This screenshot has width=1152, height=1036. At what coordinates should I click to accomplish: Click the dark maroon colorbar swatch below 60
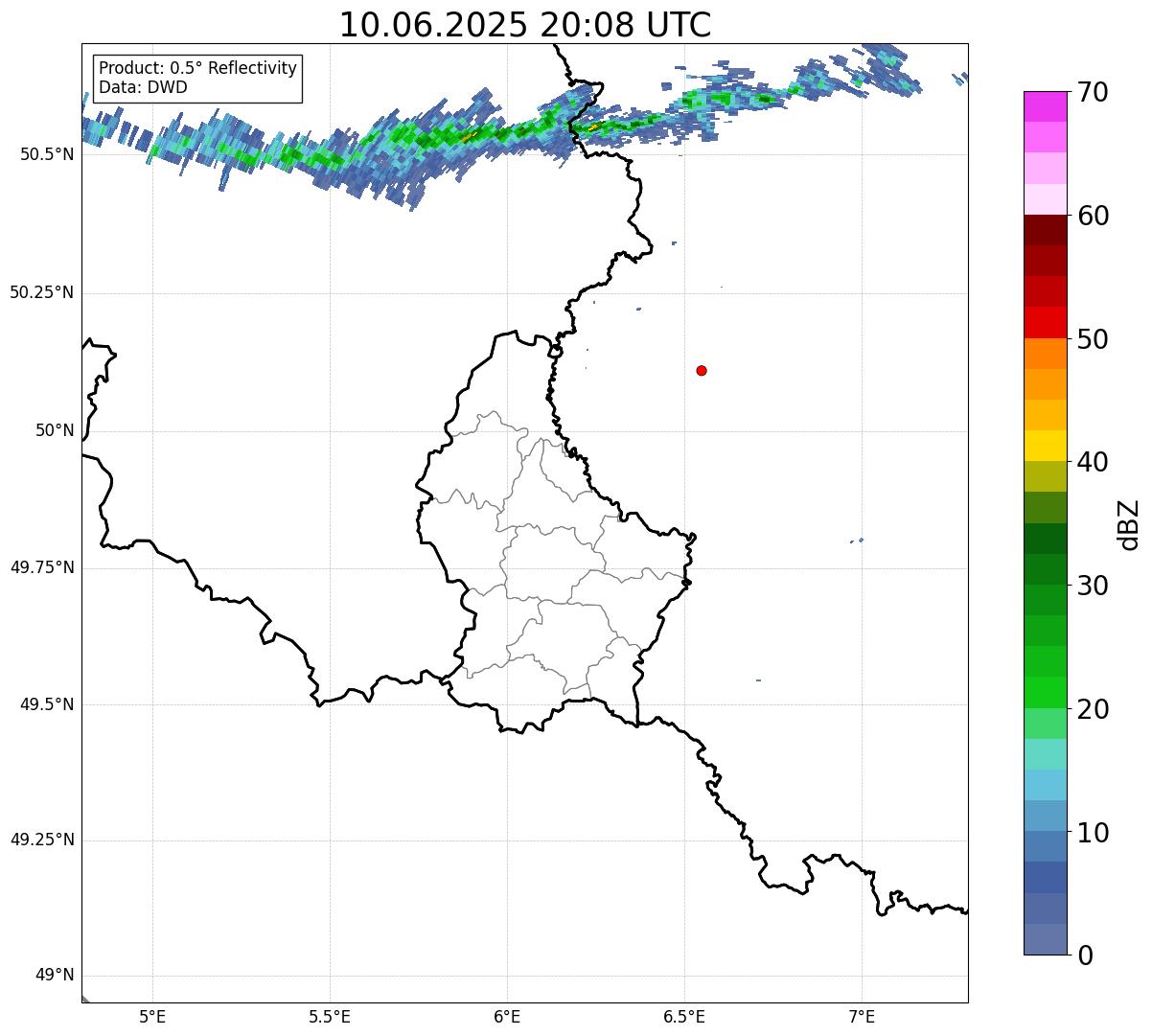coord(1045,230)
